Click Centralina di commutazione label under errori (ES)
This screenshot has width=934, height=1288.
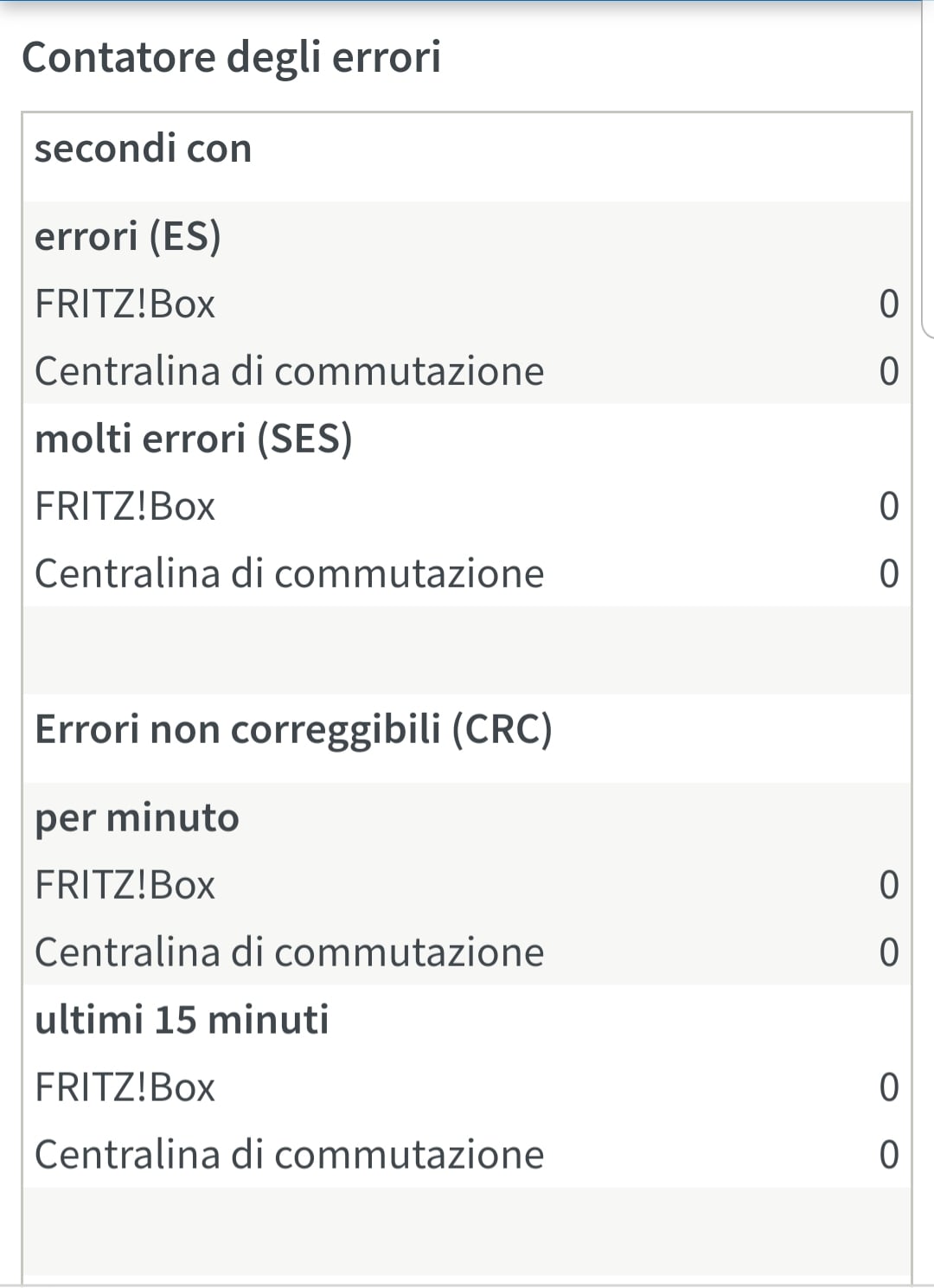click(x=289, y=371)
